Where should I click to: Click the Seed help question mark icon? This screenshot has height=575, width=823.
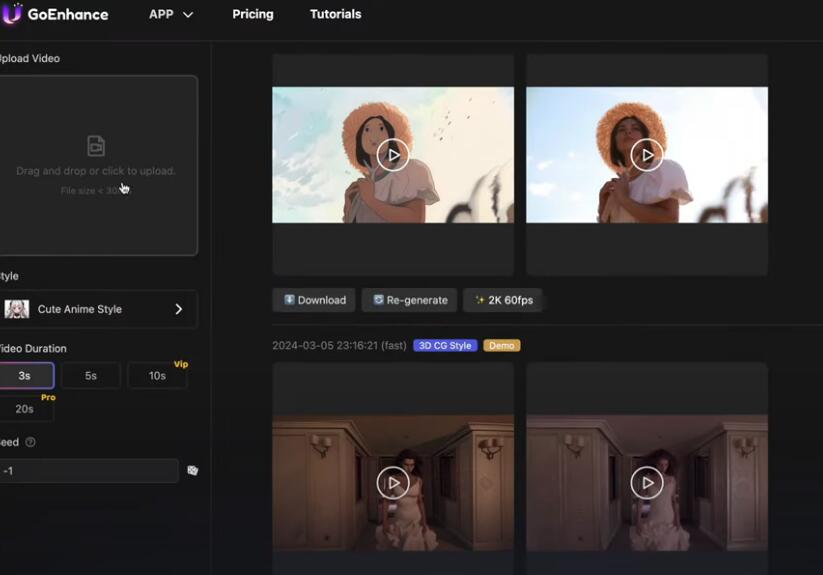click(x=30, y=442)
